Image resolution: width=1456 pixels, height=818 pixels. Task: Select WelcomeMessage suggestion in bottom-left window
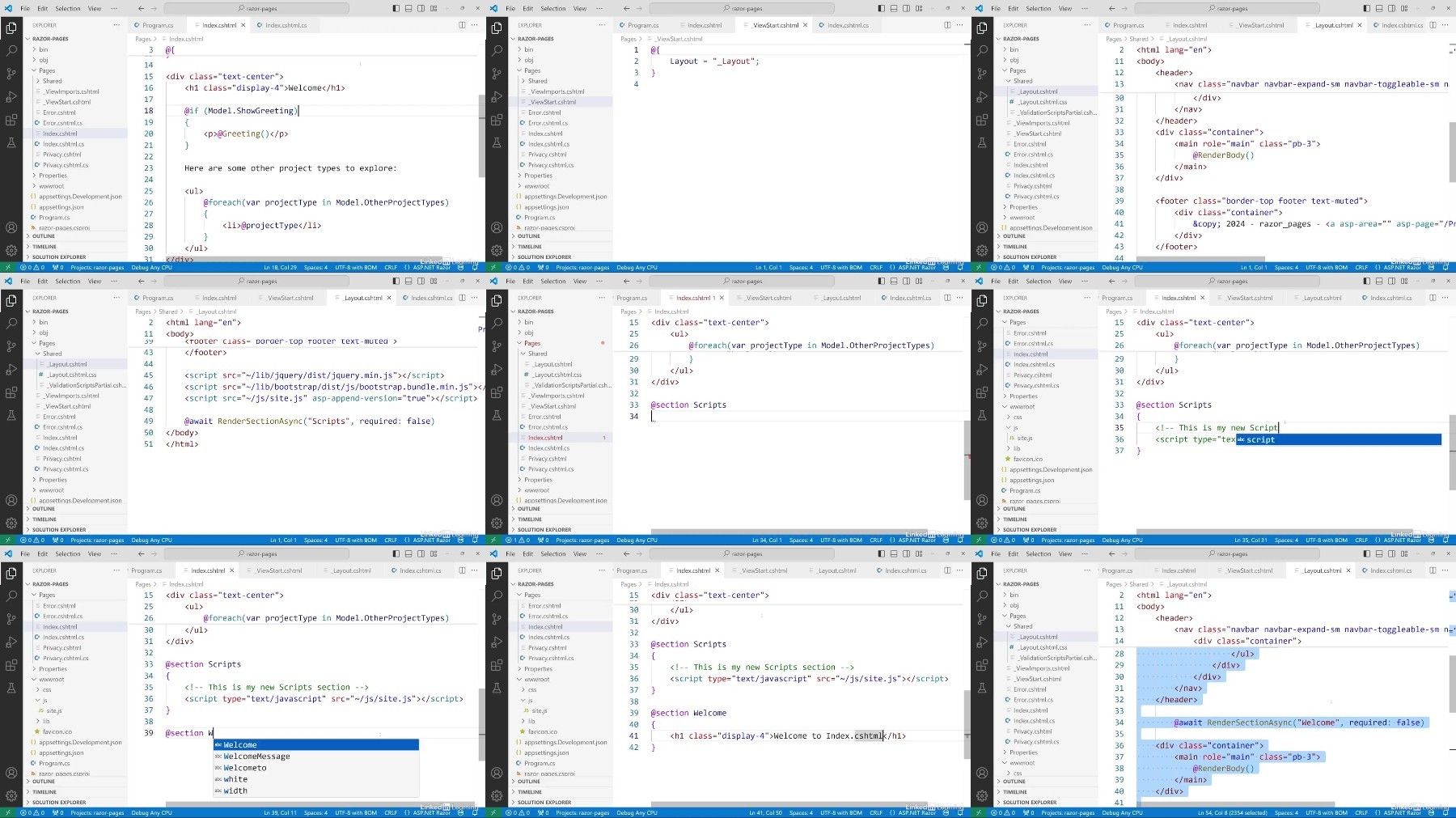(316, 757)
